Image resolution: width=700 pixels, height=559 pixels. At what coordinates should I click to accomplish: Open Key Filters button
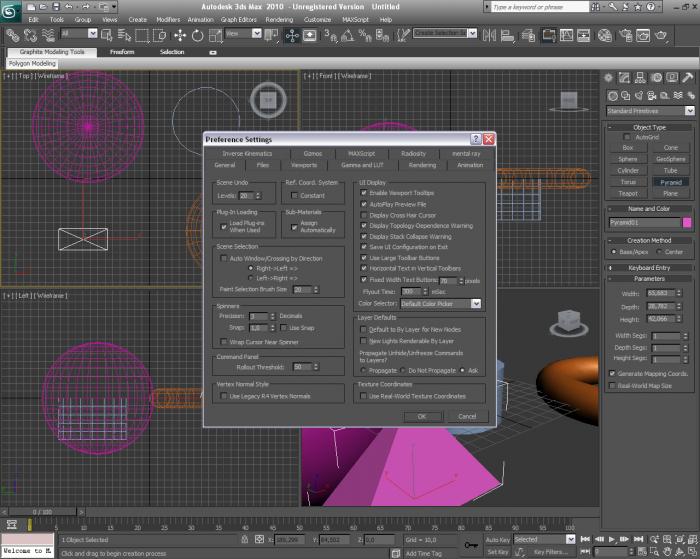pos(553,552)
